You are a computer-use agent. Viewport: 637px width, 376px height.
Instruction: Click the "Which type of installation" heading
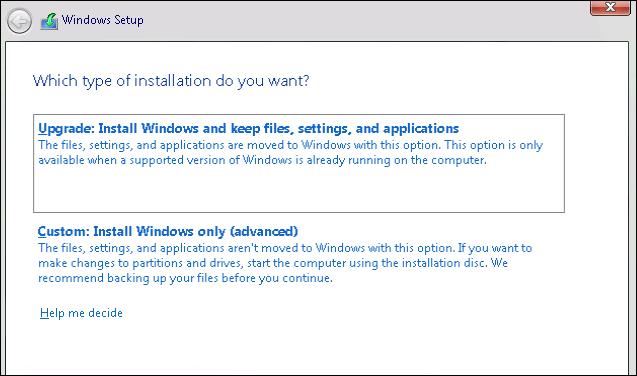tap(171, 81)
